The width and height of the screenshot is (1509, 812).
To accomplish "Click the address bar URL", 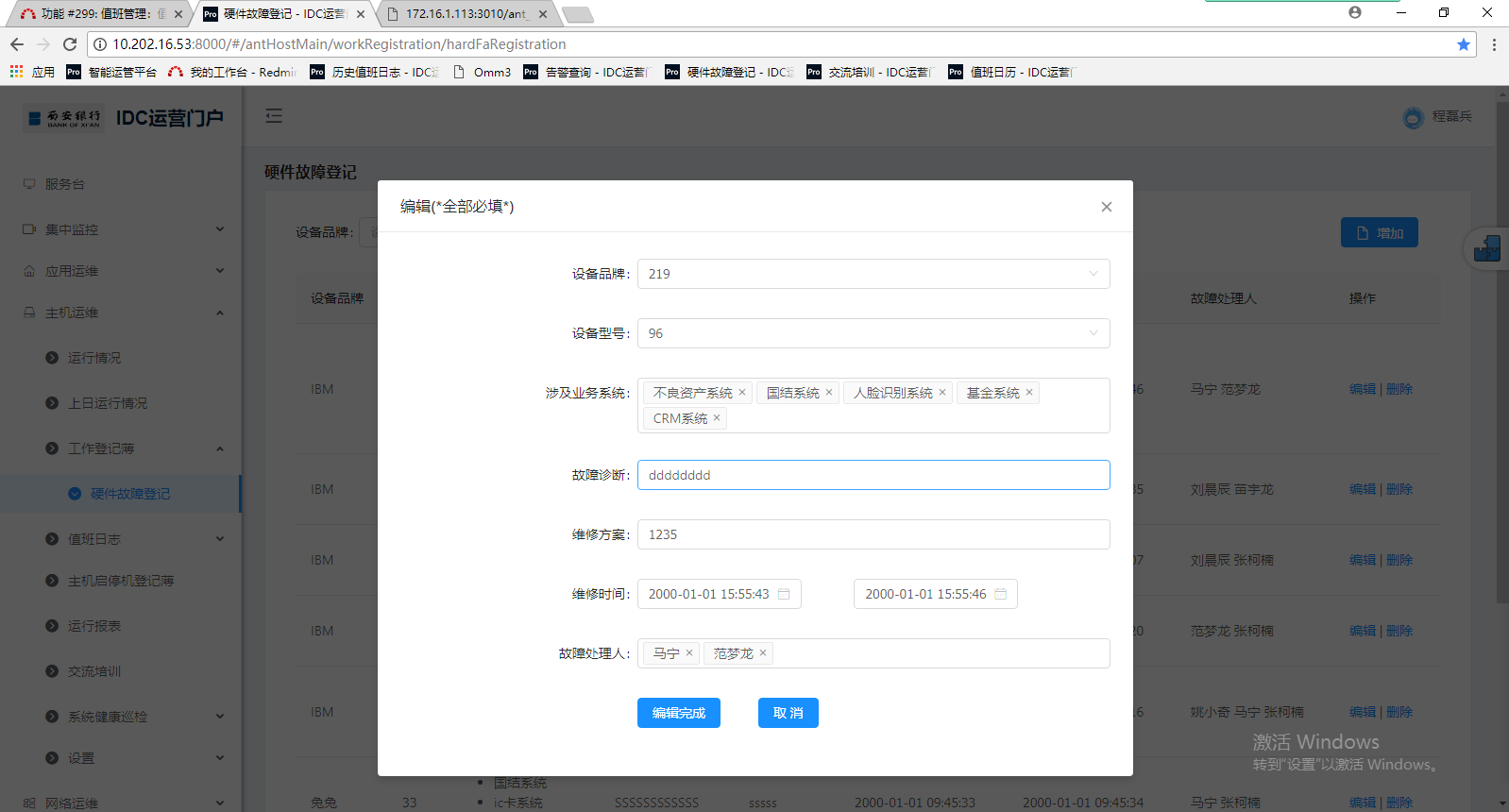I will tap(340, 44).
